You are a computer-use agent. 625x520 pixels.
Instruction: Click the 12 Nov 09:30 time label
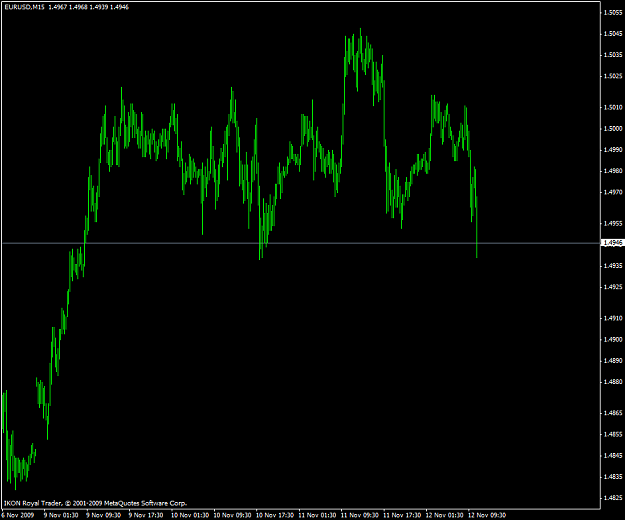click(x=487, y=515)
